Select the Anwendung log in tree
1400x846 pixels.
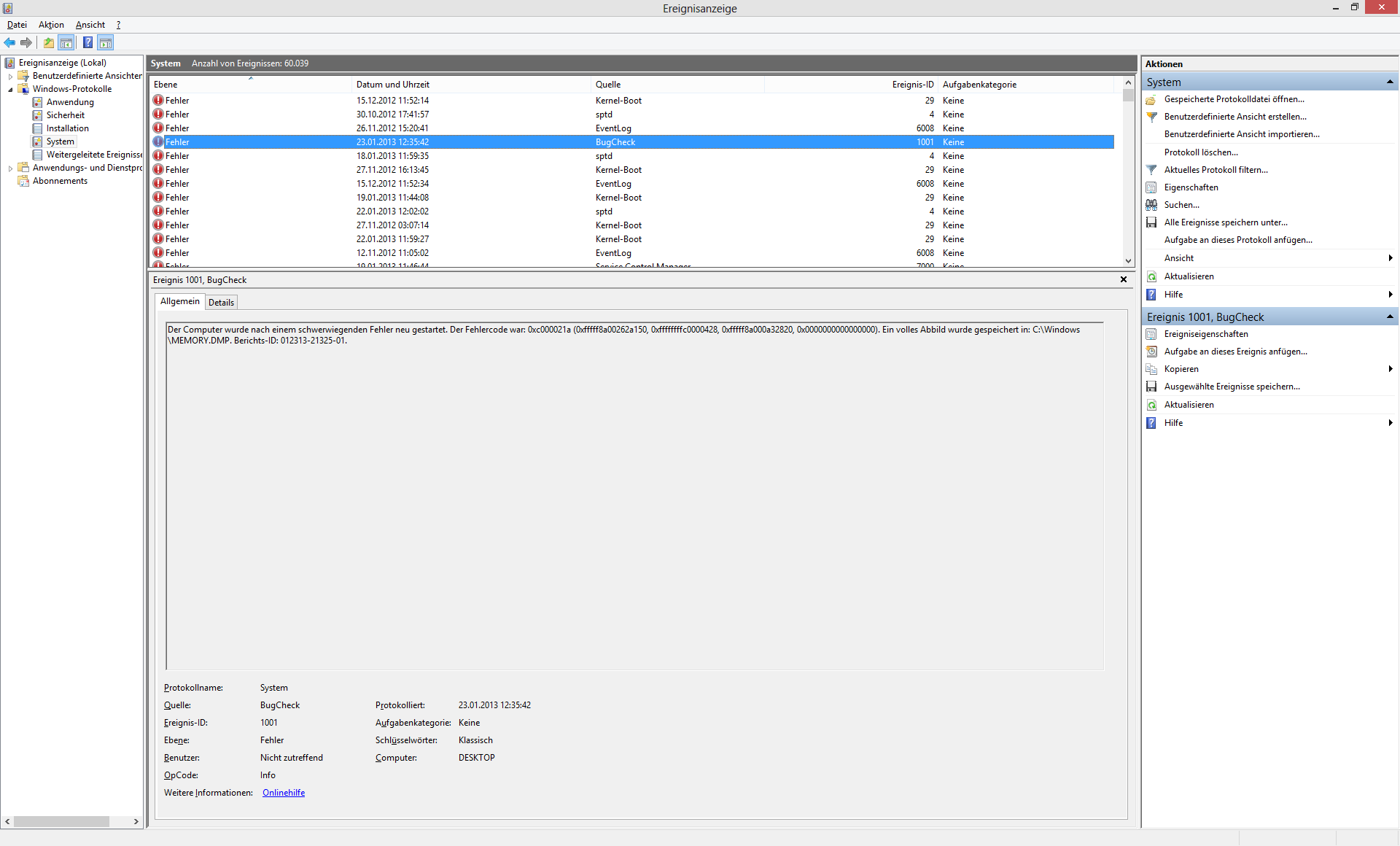click(x=70, y=102)
